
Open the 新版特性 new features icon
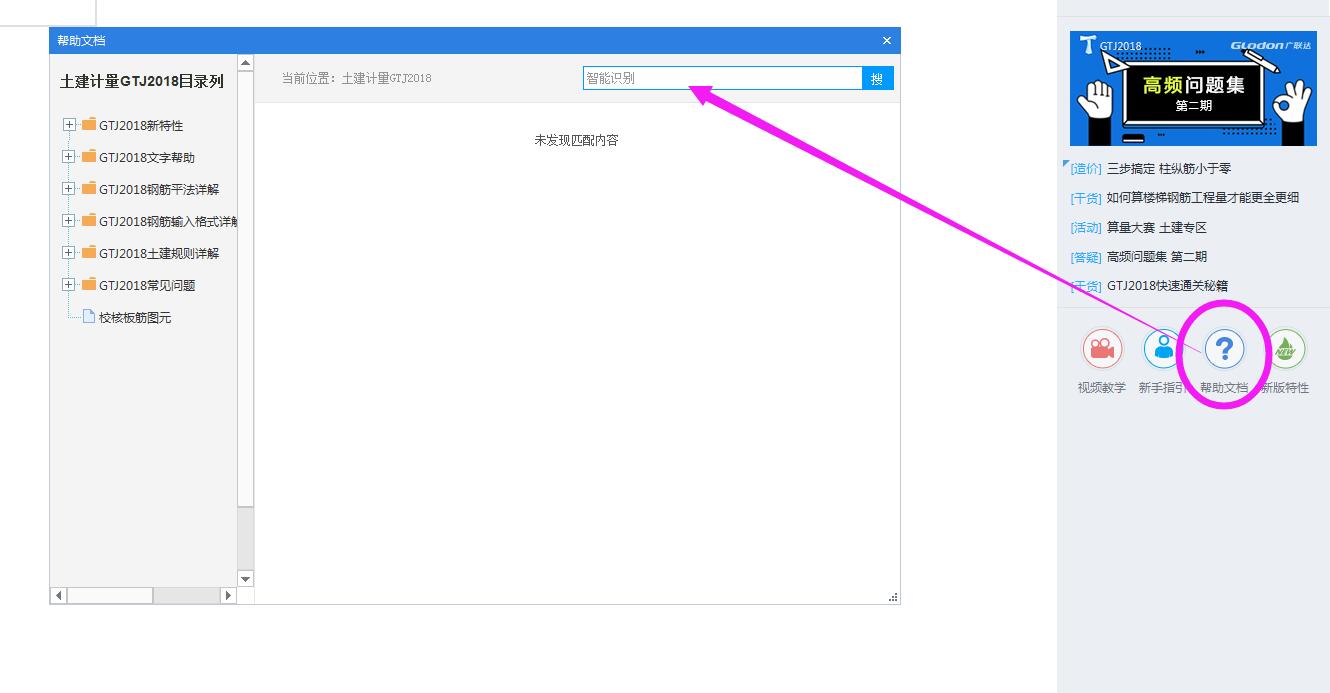1285,349
